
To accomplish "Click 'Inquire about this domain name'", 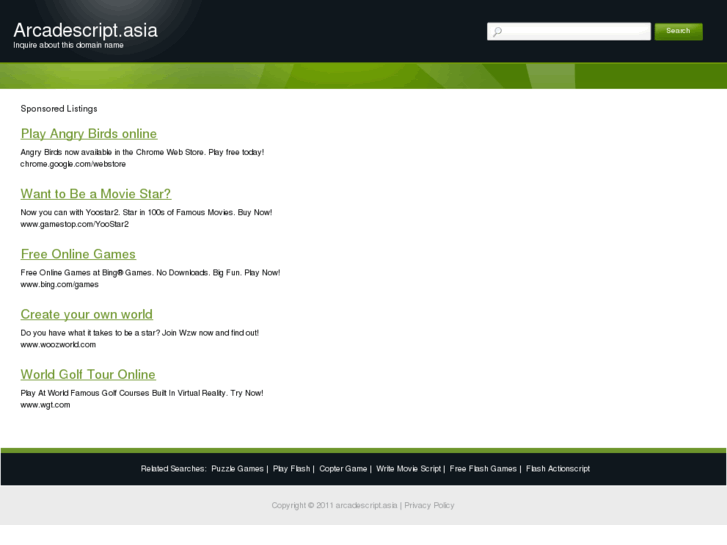I will coord(68,45).
